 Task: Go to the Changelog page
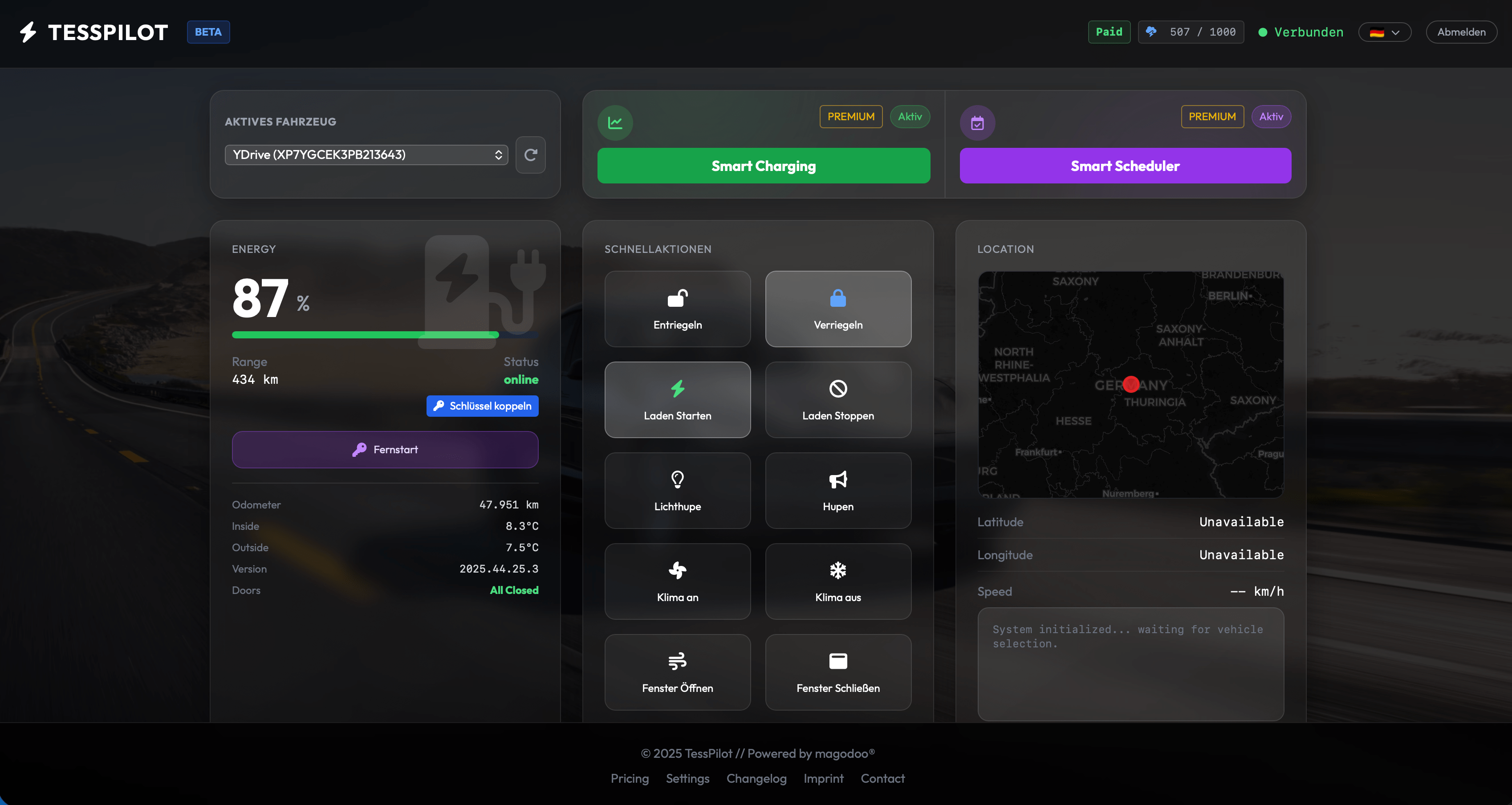(756, 779)
